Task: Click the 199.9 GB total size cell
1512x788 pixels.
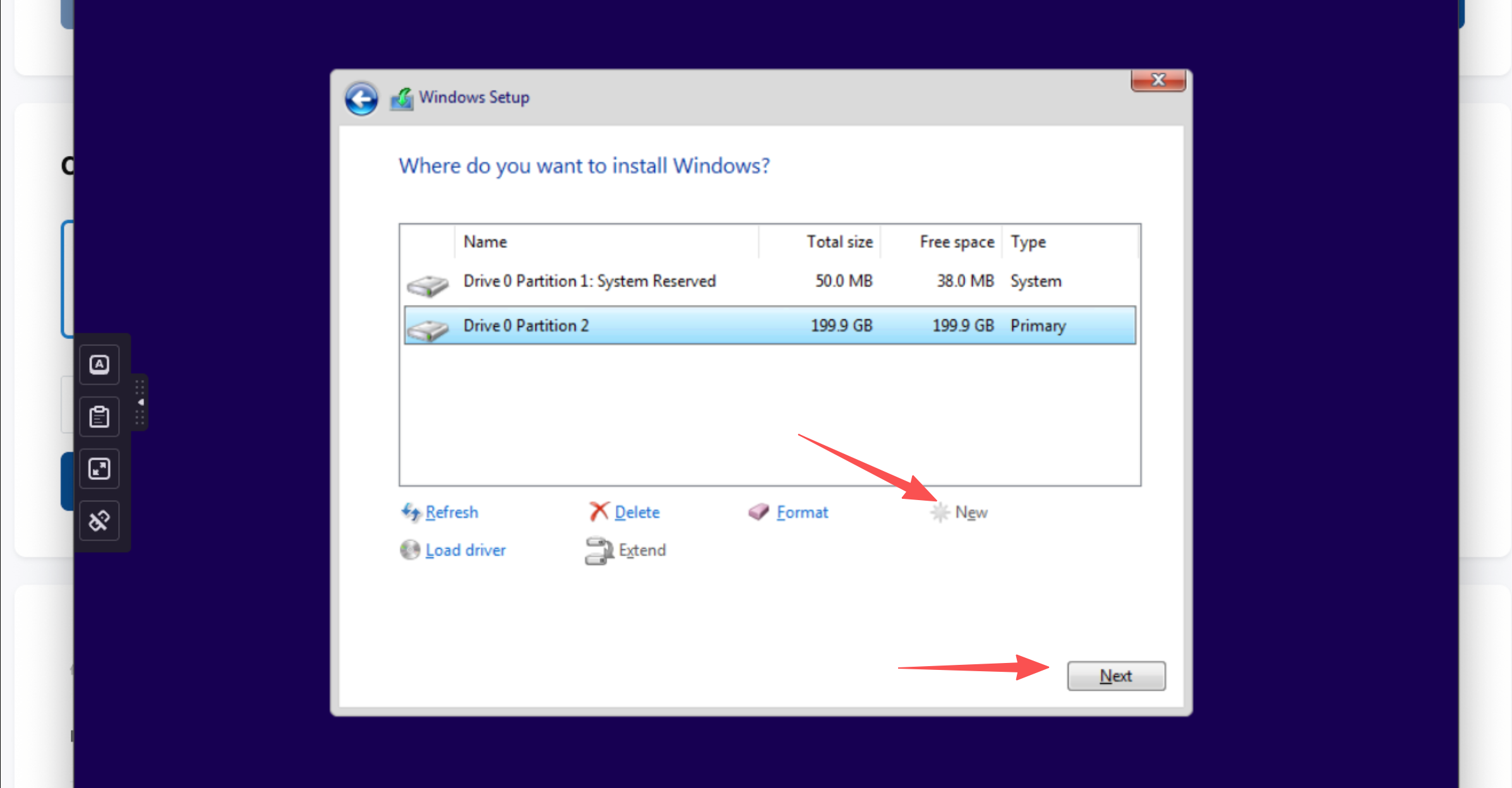Action: point(842,325)
